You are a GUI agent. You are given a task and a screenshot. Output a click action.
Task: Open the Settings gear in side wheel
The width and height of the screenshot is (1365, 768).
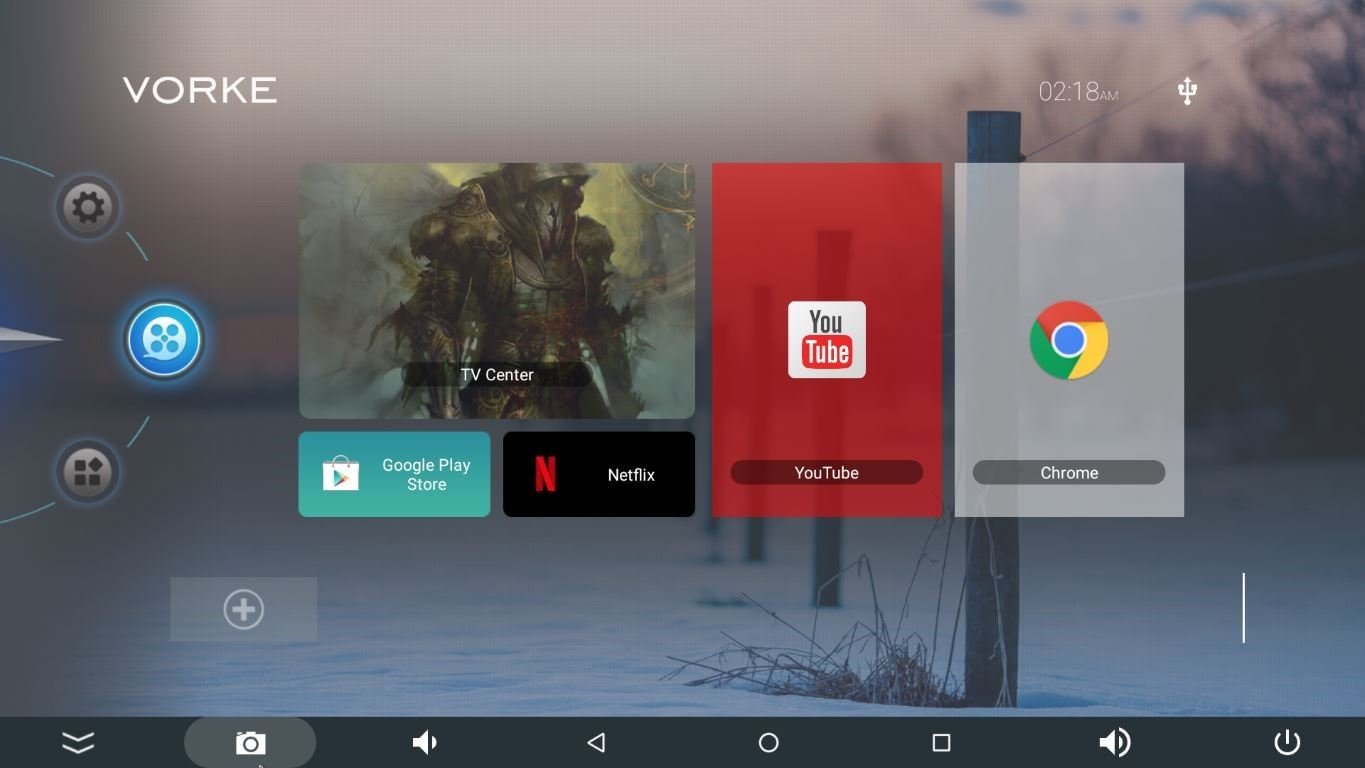pos(88,207)
